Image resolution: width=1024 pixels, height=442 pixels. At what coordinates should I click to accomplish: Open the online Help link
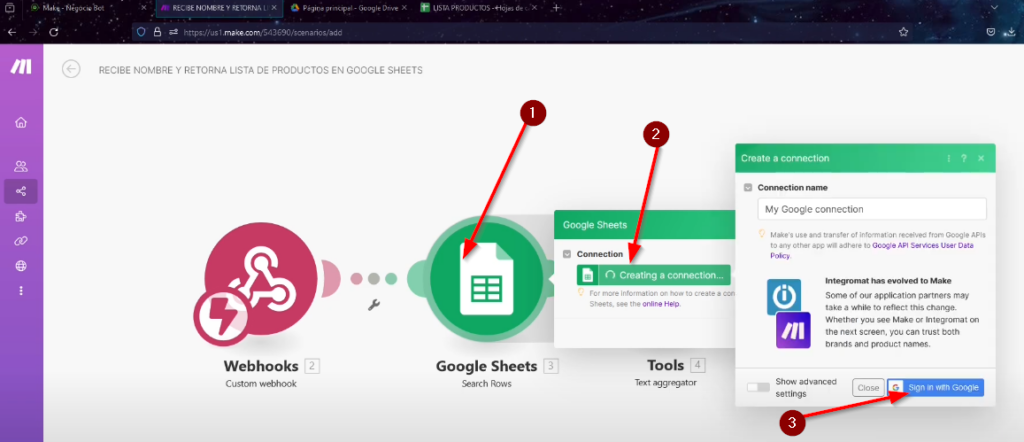[x=662, y=304]
